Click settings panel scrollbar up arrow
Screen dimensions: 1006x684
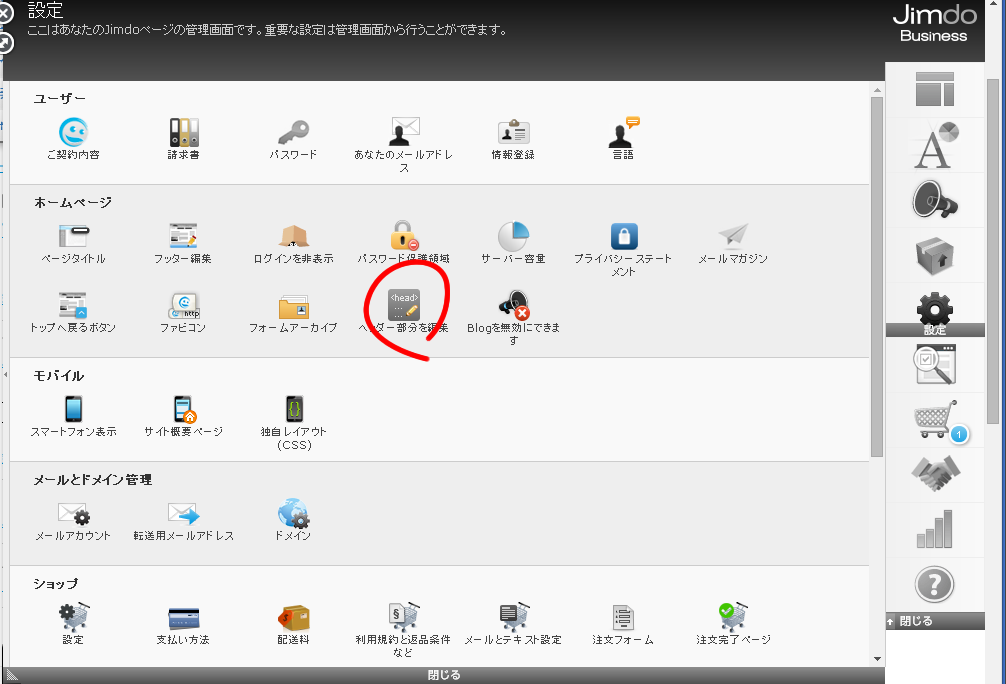point(877,90)
